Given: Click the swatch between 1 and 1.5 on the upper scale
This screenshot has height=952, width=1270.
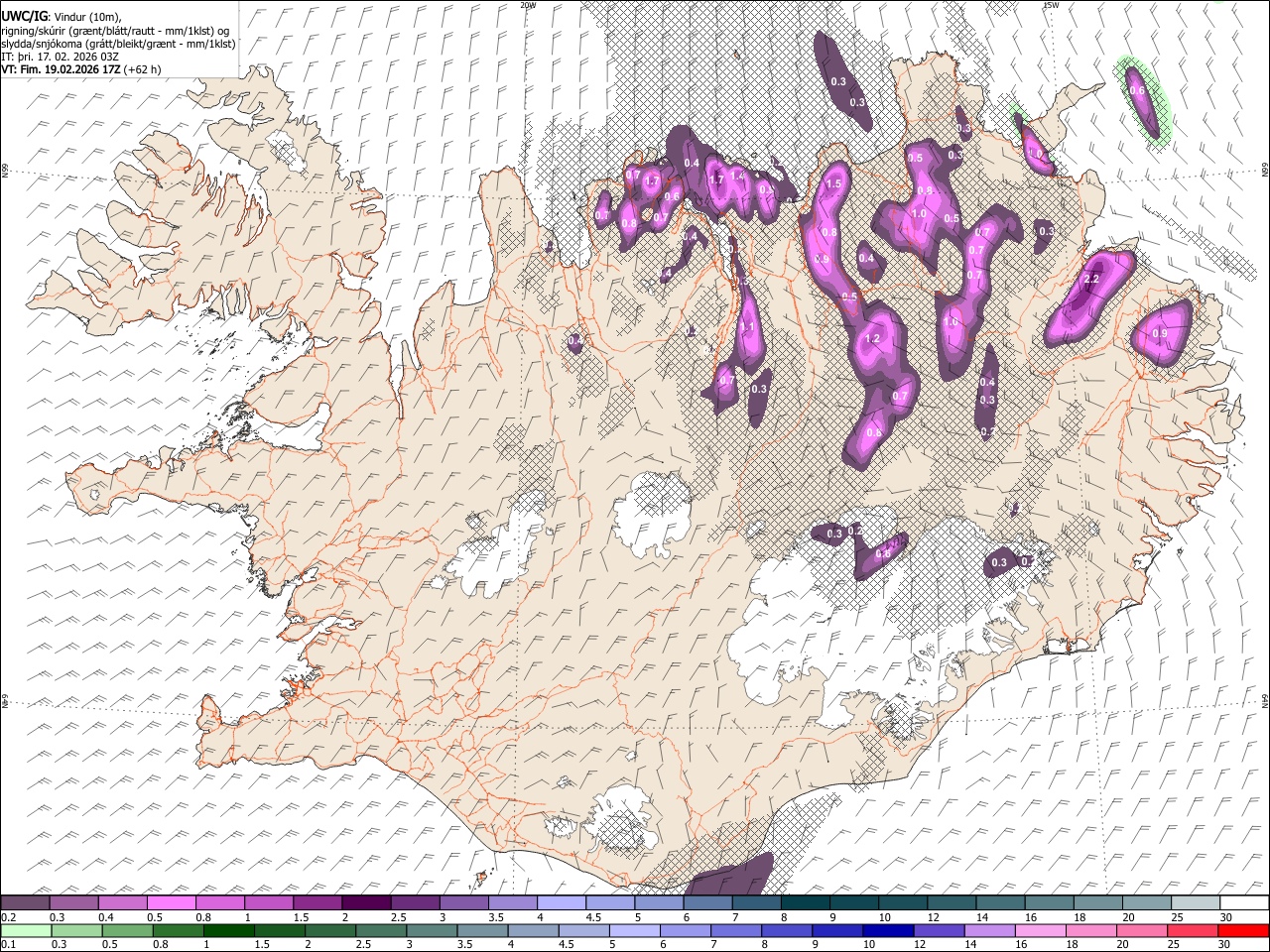Looking at the screenshot, I should pyautogui.click(x=269, y=902).
